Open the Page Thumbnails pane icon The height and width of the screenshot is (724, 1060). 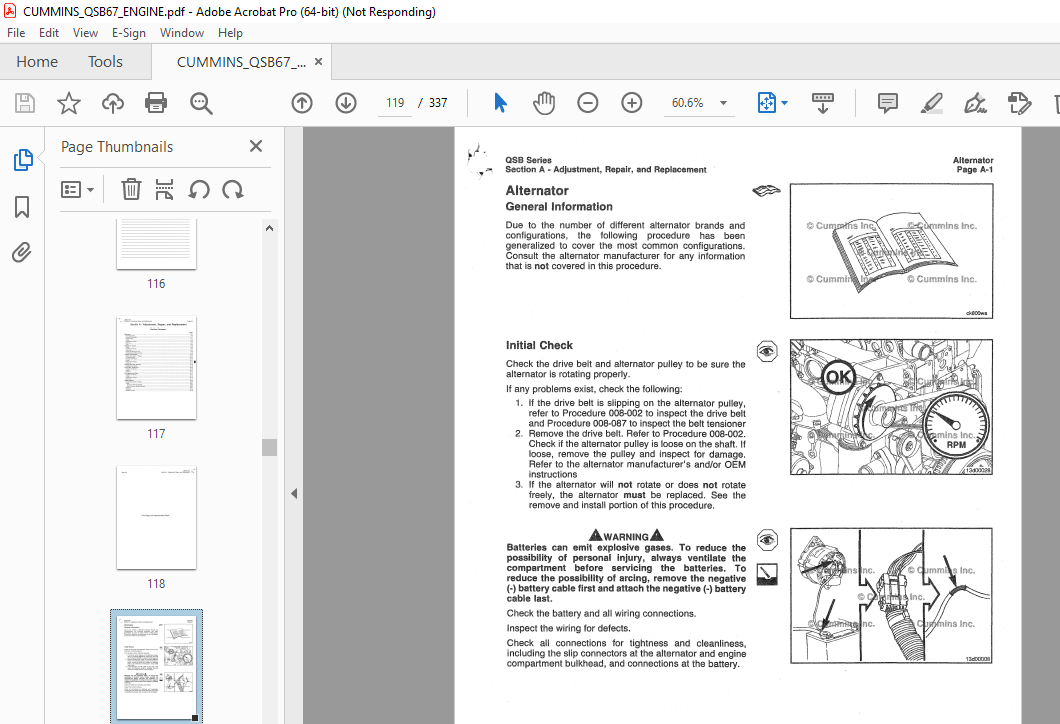22,160
